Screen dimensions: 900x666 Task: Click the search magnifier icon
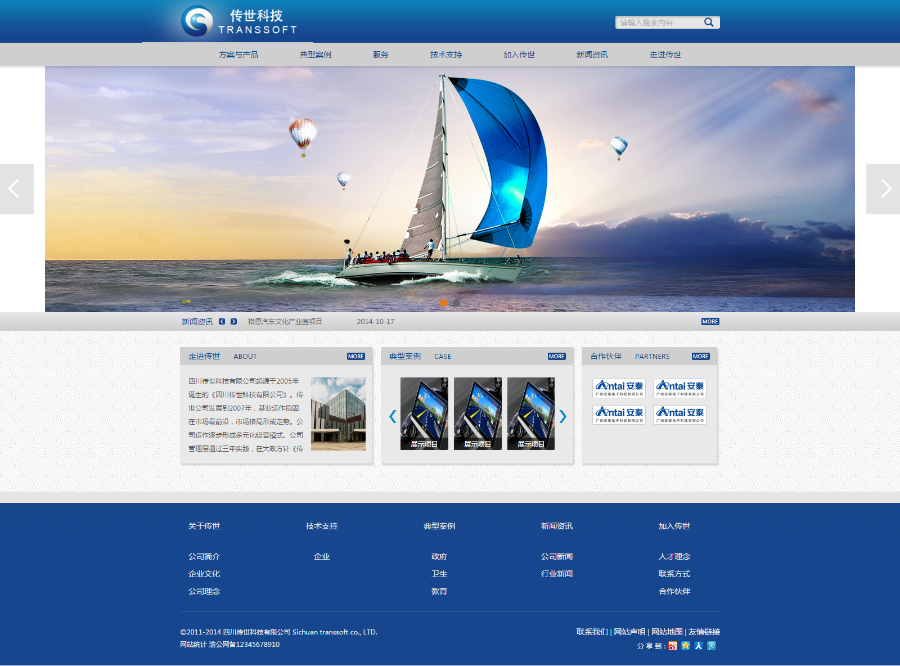point(709,21)
